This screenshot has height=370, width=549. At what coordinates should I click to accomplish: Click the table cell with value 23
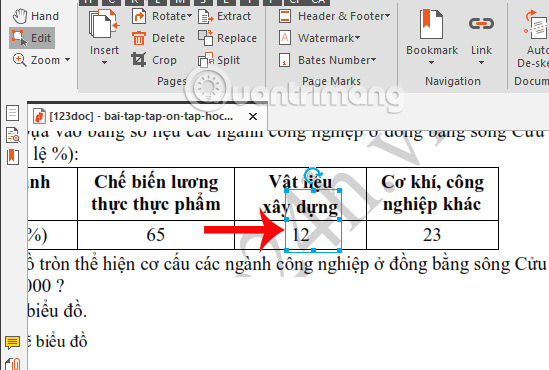click(432, 235)
